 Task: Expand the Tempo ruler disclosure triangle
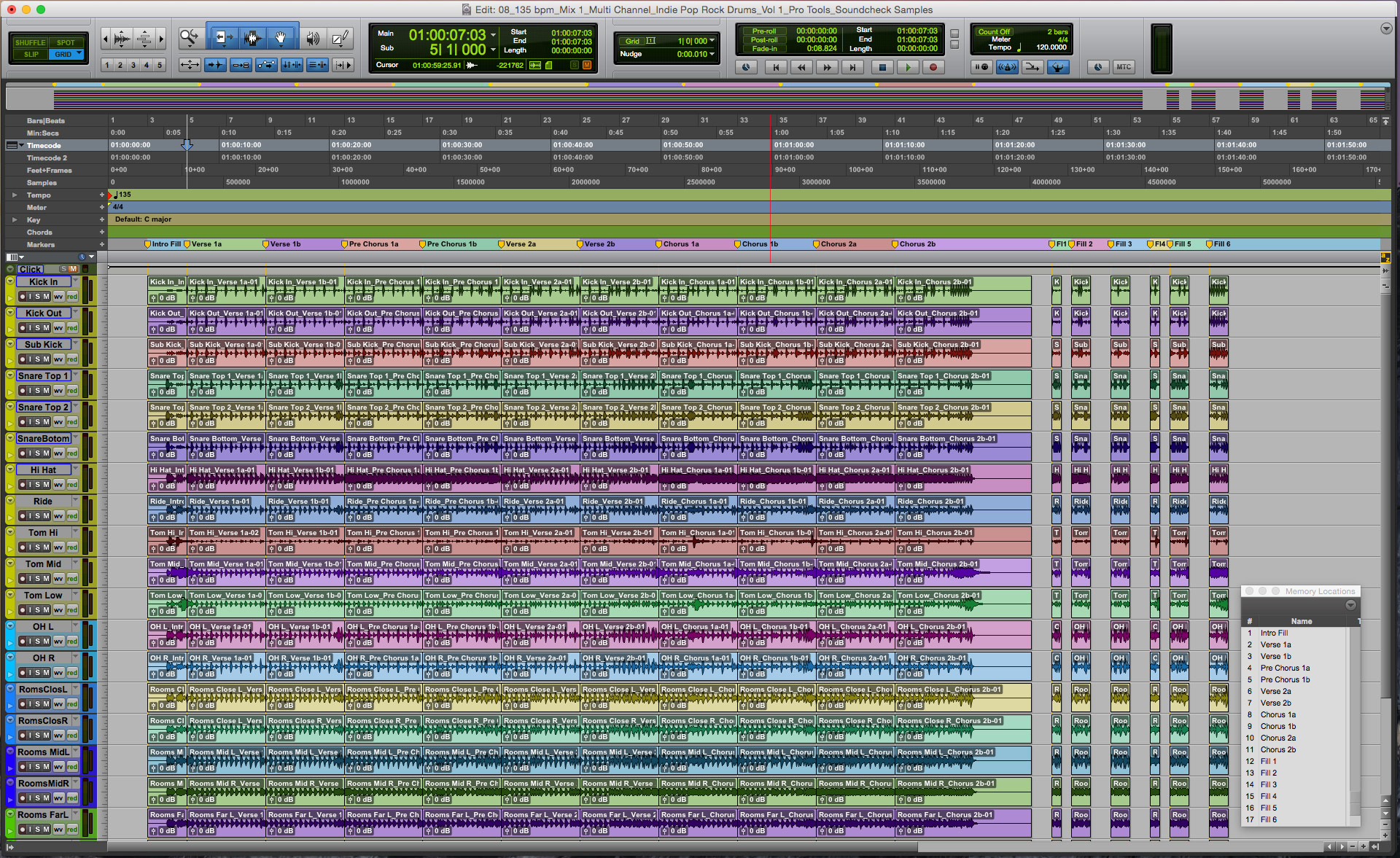15,195
